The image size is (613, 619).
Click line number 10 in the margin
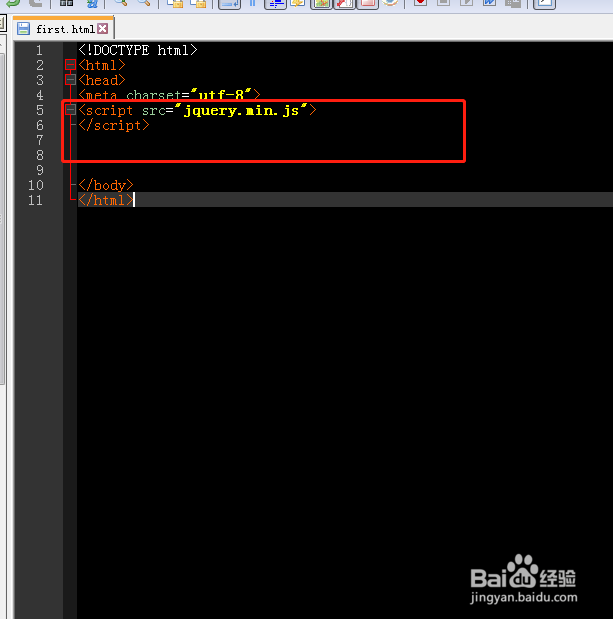pyautogui.click(x=36, y=185)
